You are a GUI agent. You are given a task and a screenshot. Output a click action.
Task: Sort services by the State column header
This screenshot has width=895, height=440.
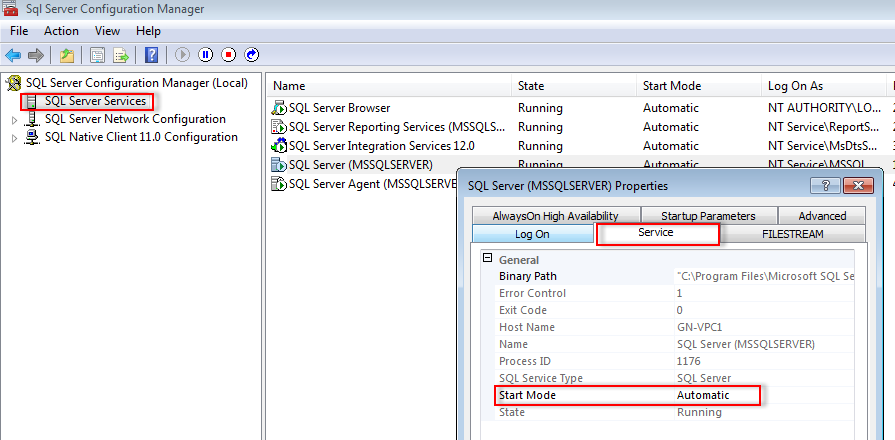tap(574, 86)
